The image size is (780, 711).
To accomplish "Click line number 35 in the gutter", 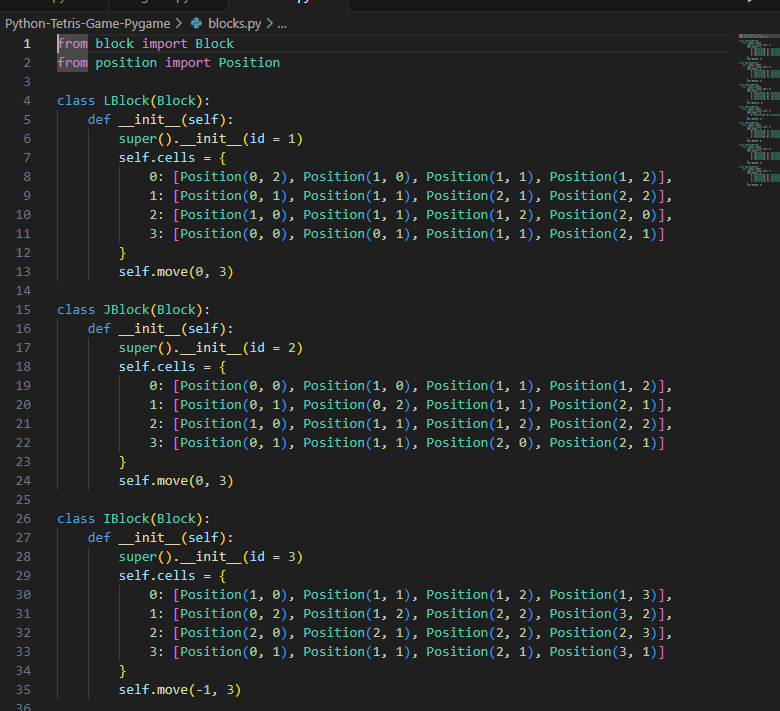I will (x=24, y=690).
